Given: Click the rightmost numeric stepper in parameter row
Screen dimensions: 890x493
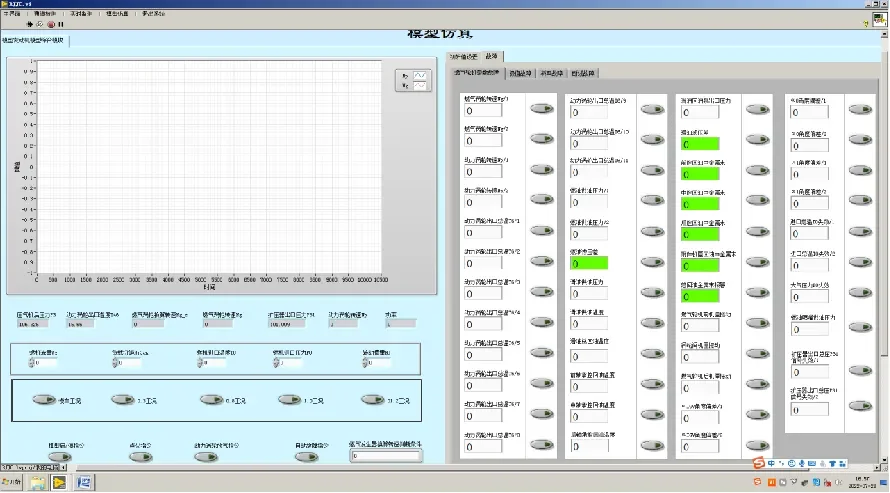Looking at the screenshot, I should [x=364, y=363].
